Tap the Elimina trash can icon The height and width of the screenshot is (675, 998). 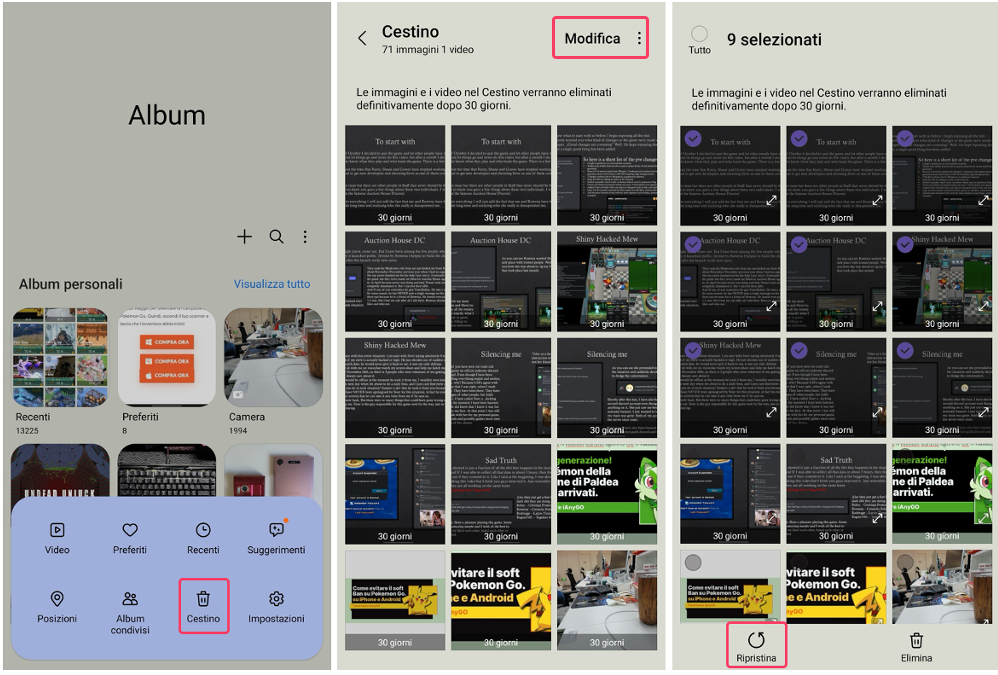click(916, 639)
